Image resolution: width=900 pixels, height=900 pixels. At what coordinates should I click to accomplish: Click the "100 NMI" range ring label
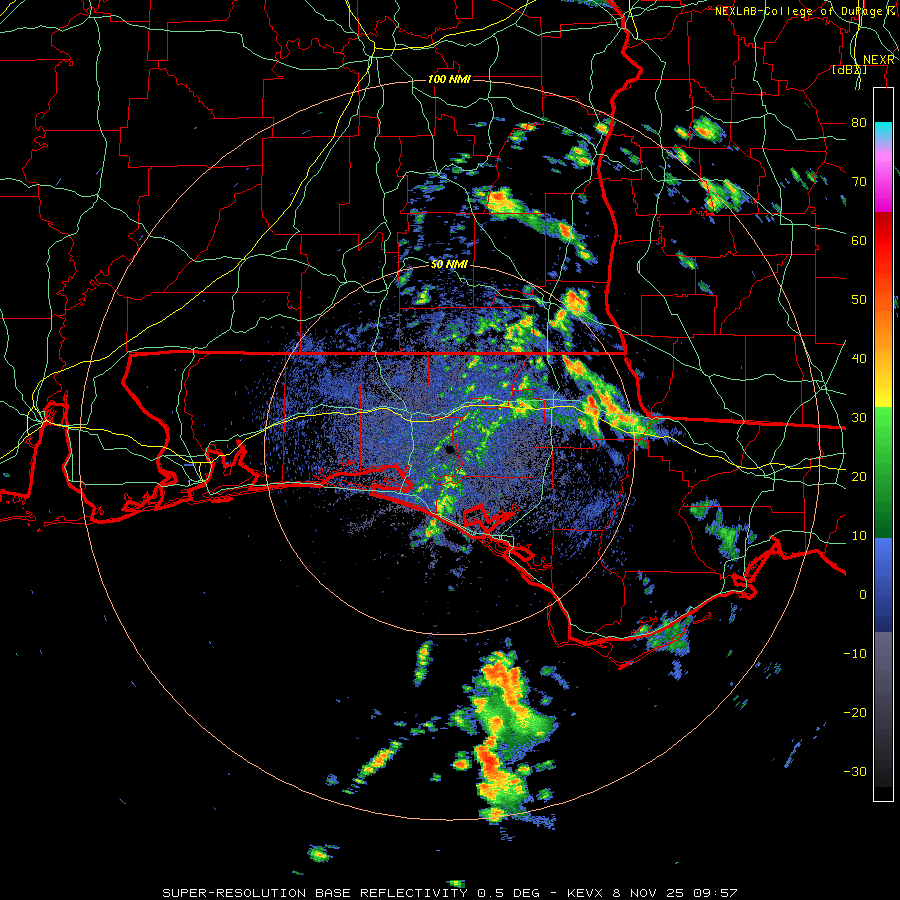[x=449, y=79]
